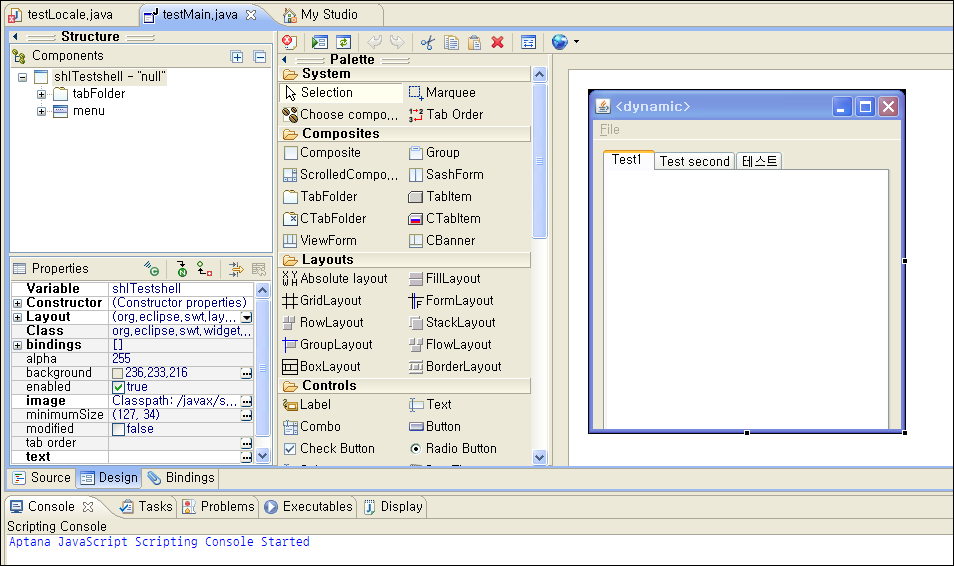This screenshot has height=566, width=954.
Task: Pick FormLayout from Layouts
Action: (450, 301)
